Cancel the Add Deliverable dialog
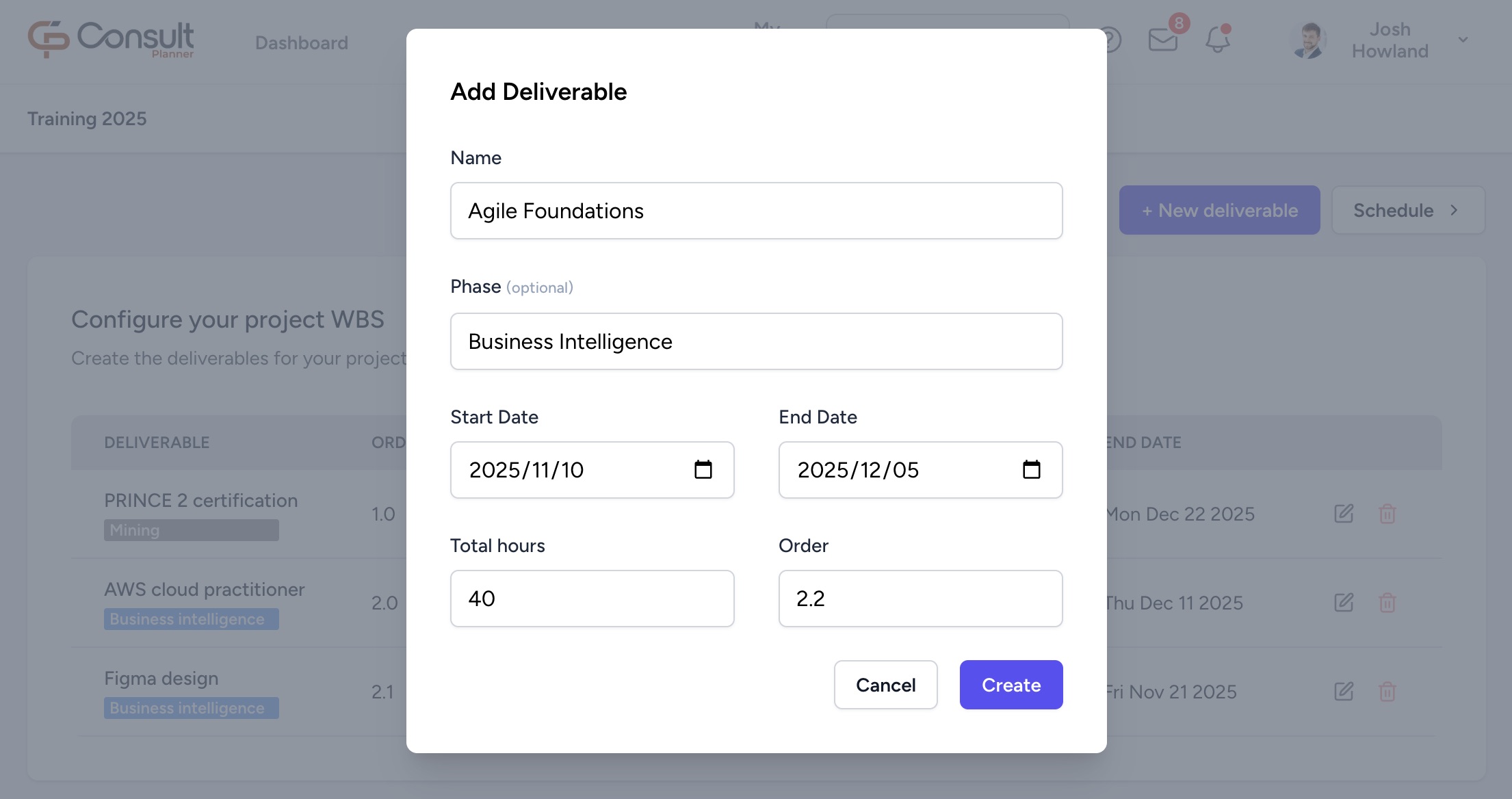The width and height of the screenshot is (1512, 799). coord(885,685)
